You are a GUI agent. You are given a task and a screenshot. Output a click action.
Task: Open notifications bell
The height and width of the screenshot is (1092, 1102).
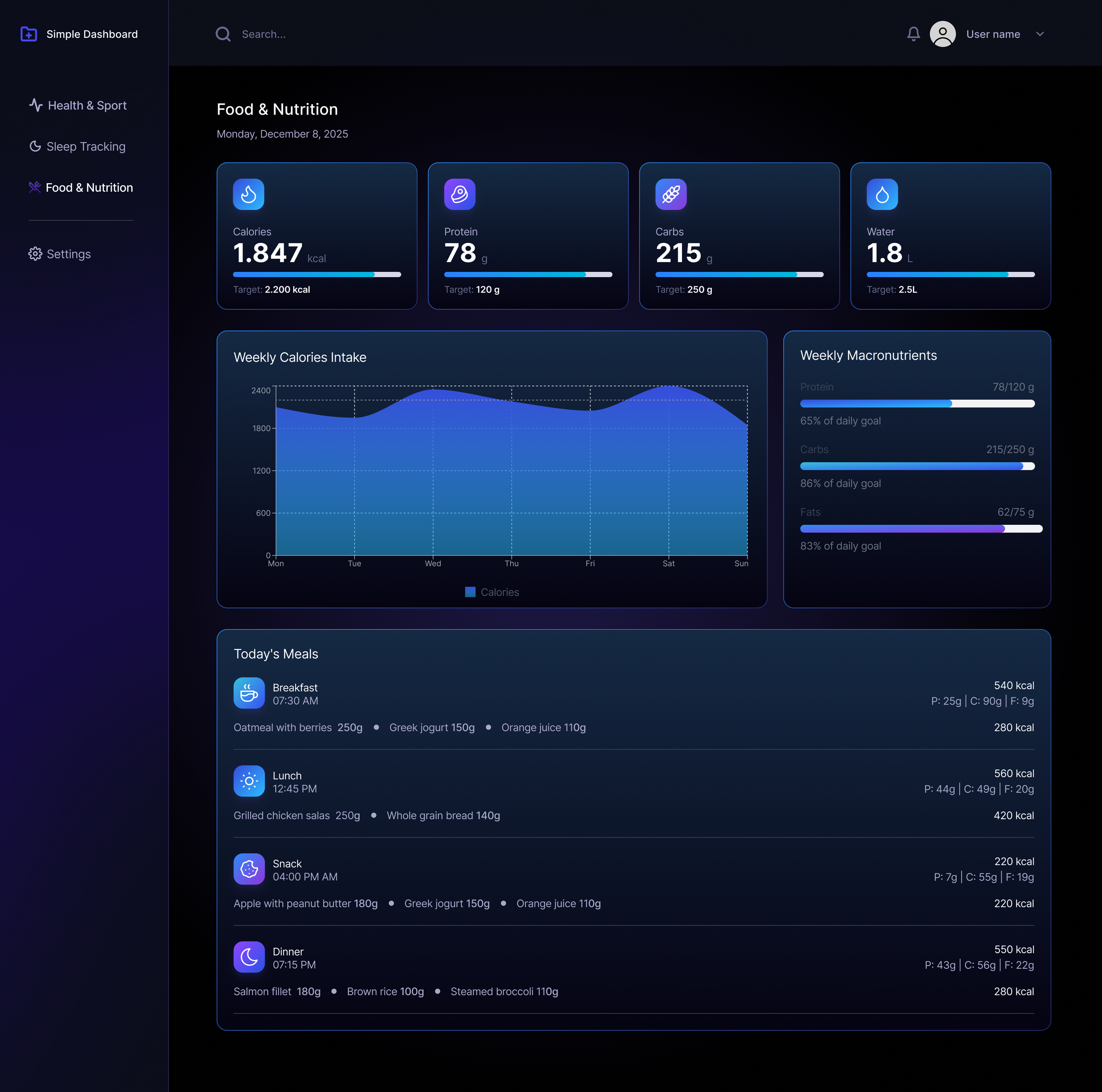point(913,34)
